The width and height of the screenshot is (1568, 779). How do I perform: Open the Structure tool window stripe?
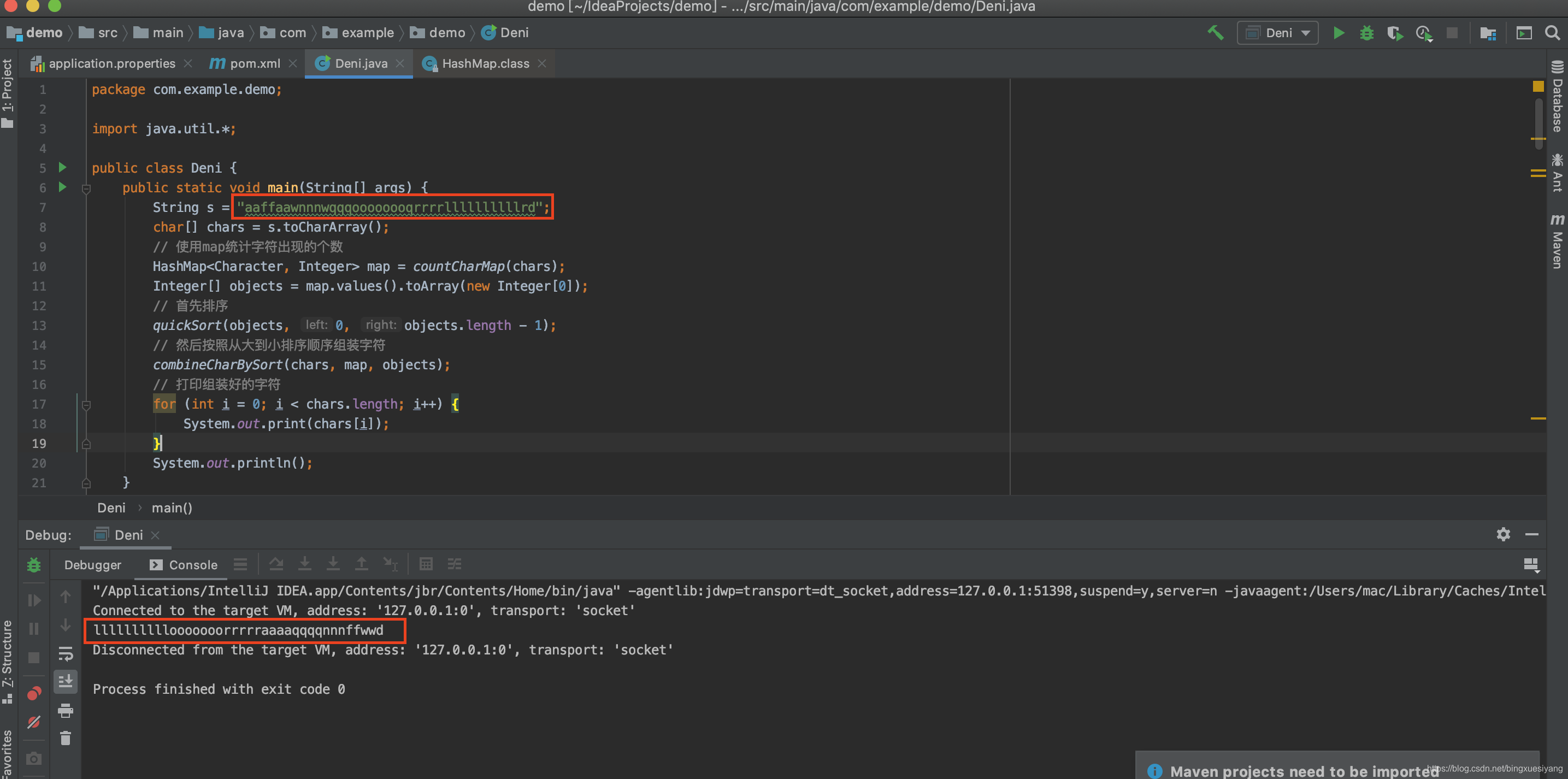pos(7,662)
